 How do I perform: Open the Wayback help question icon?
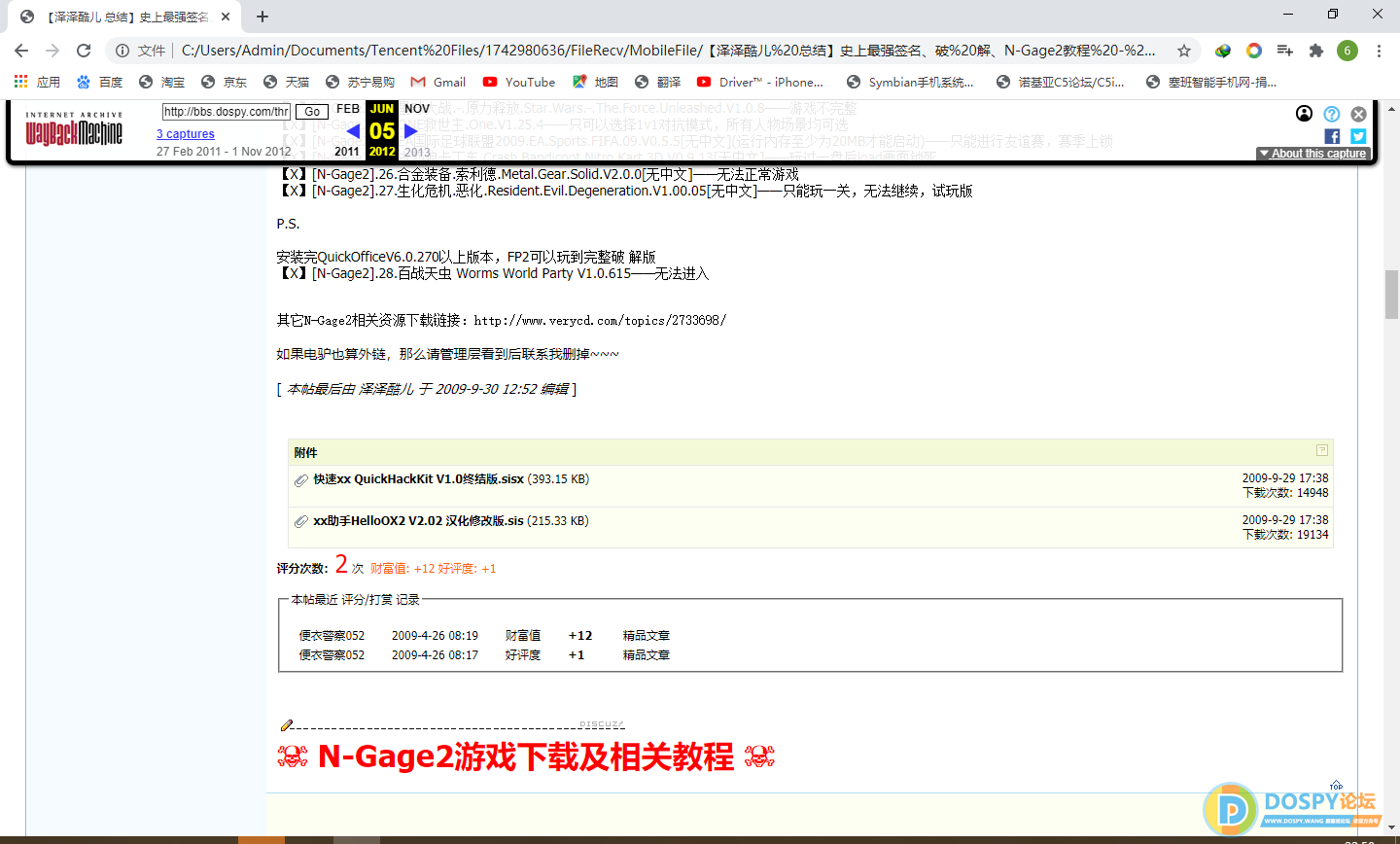(x=1332, y=114)
